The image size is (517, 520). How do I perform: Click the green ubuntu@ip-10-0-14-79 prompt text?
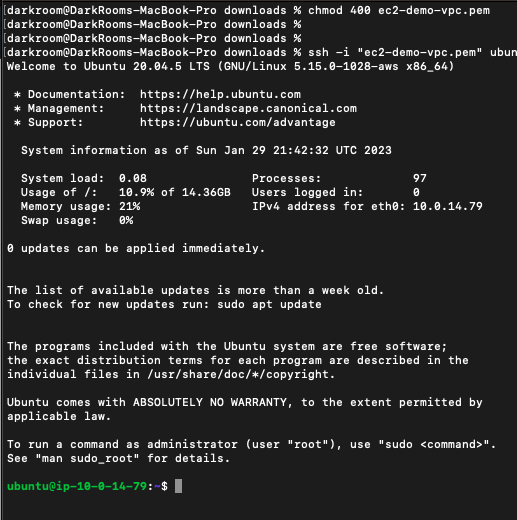[x=77, y=486]
